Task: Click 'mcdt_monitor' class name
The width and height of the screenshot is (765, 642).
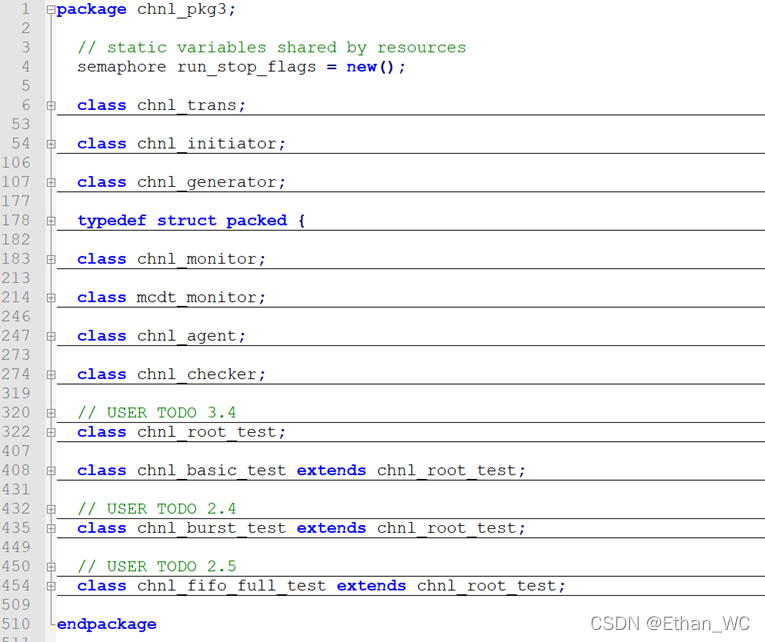Action: pyautogui.click(x=197, y=298)
